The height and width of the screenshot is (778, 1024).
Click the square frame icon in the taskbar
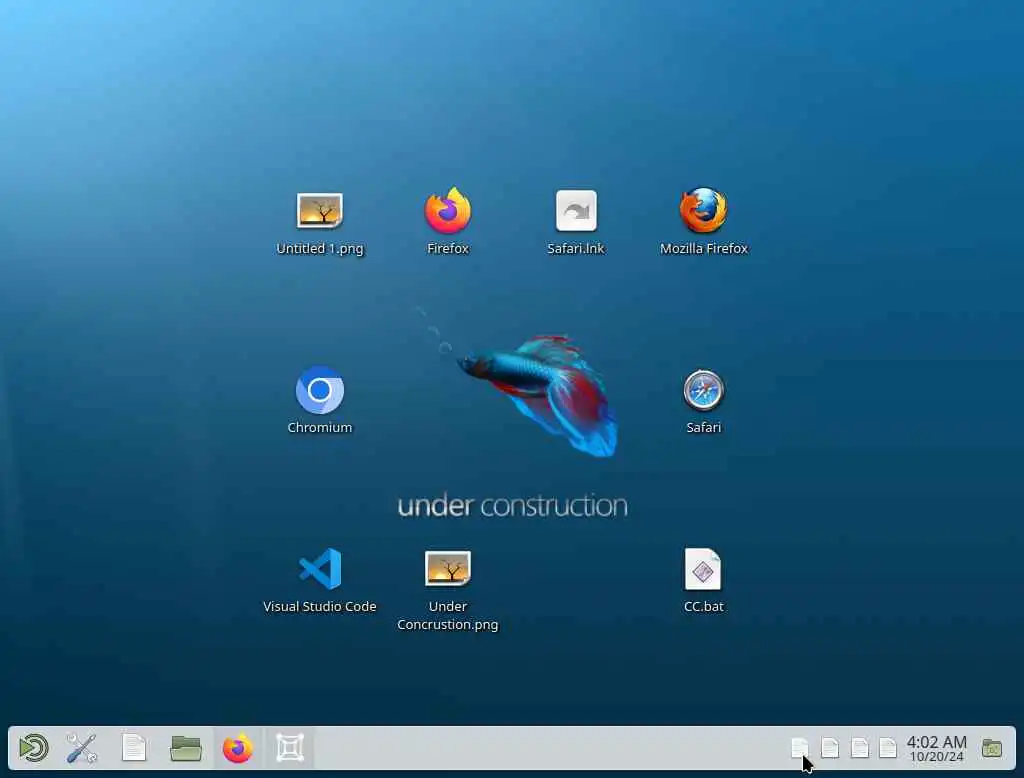point(290,748)
